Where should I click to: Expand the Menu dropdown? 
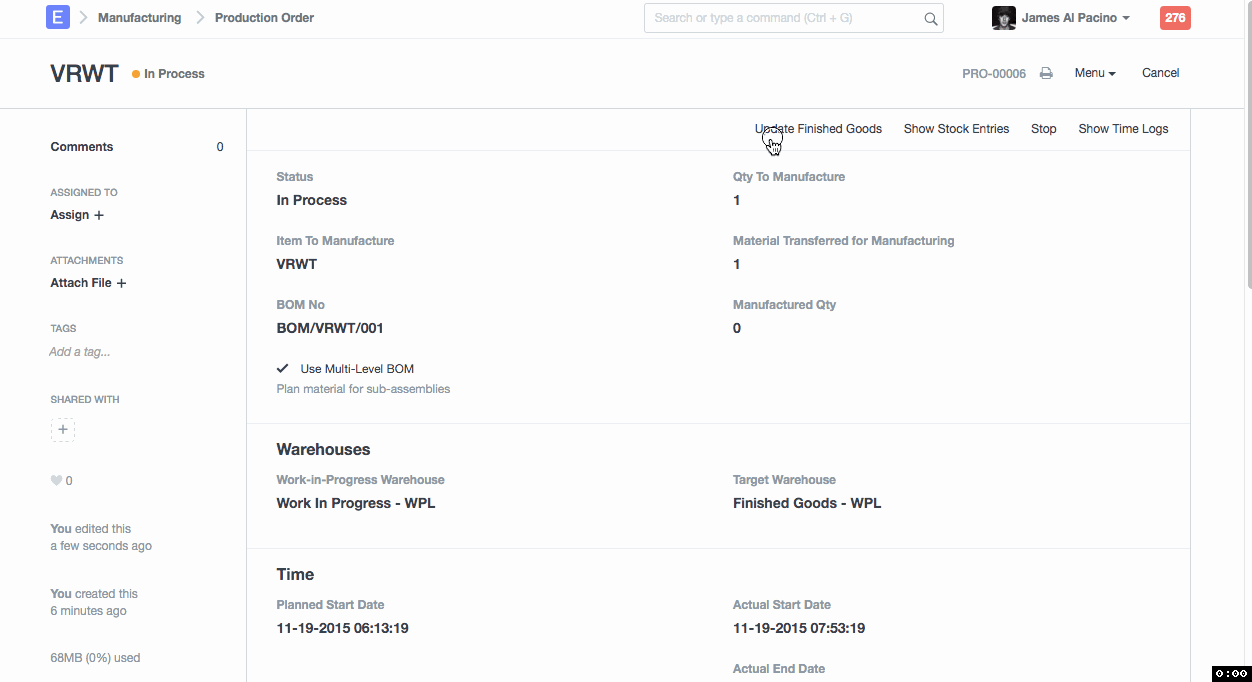[x=1094, y=73]
